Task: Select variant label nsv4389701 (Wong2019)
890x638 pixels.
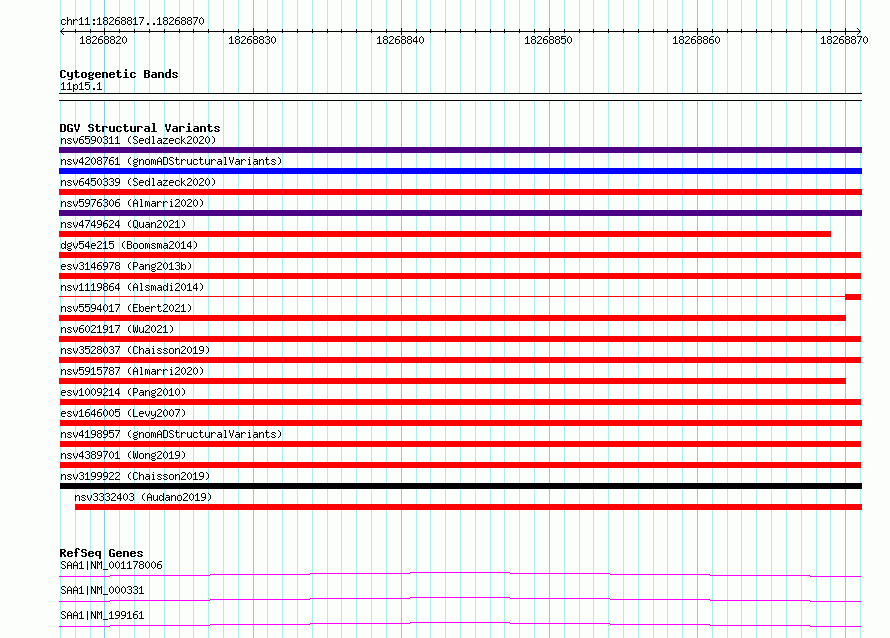Action: 123,455
